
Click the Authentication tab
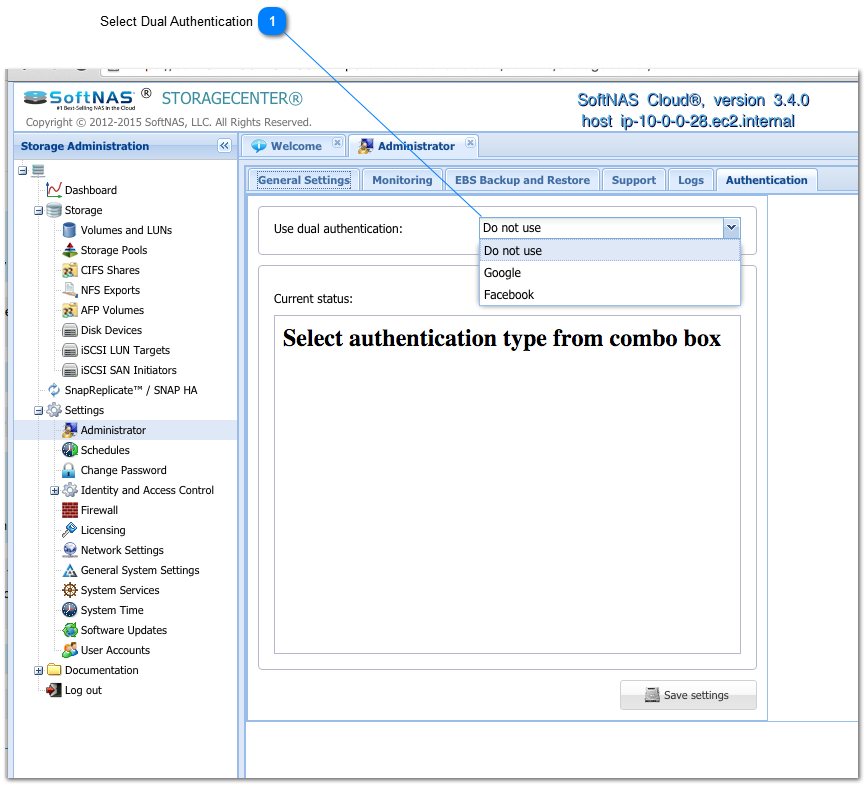(766, 180)
